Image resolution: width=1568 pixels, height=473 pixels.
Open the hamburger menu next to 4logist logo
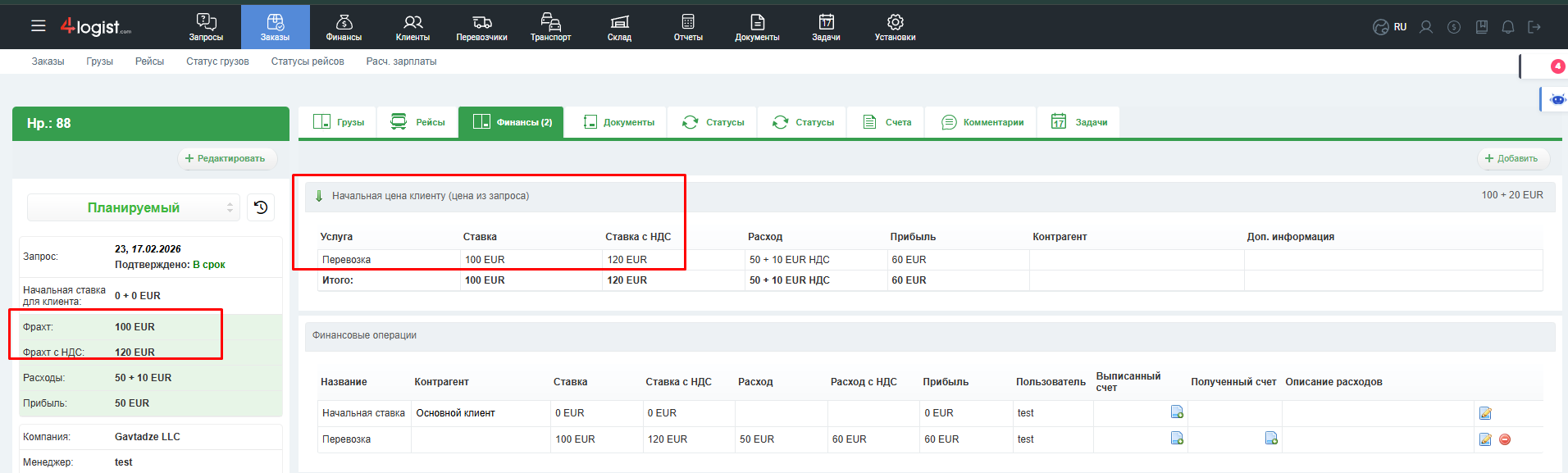click(x=39, y=26)
